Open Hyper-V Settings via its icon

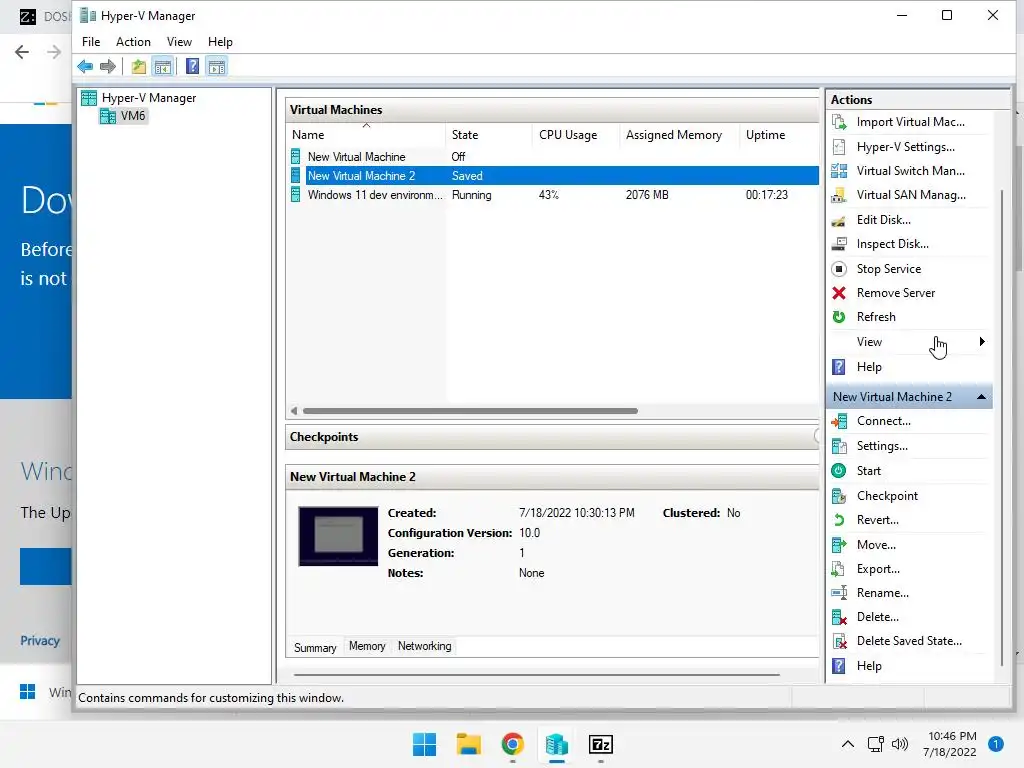tap(839, 147)
